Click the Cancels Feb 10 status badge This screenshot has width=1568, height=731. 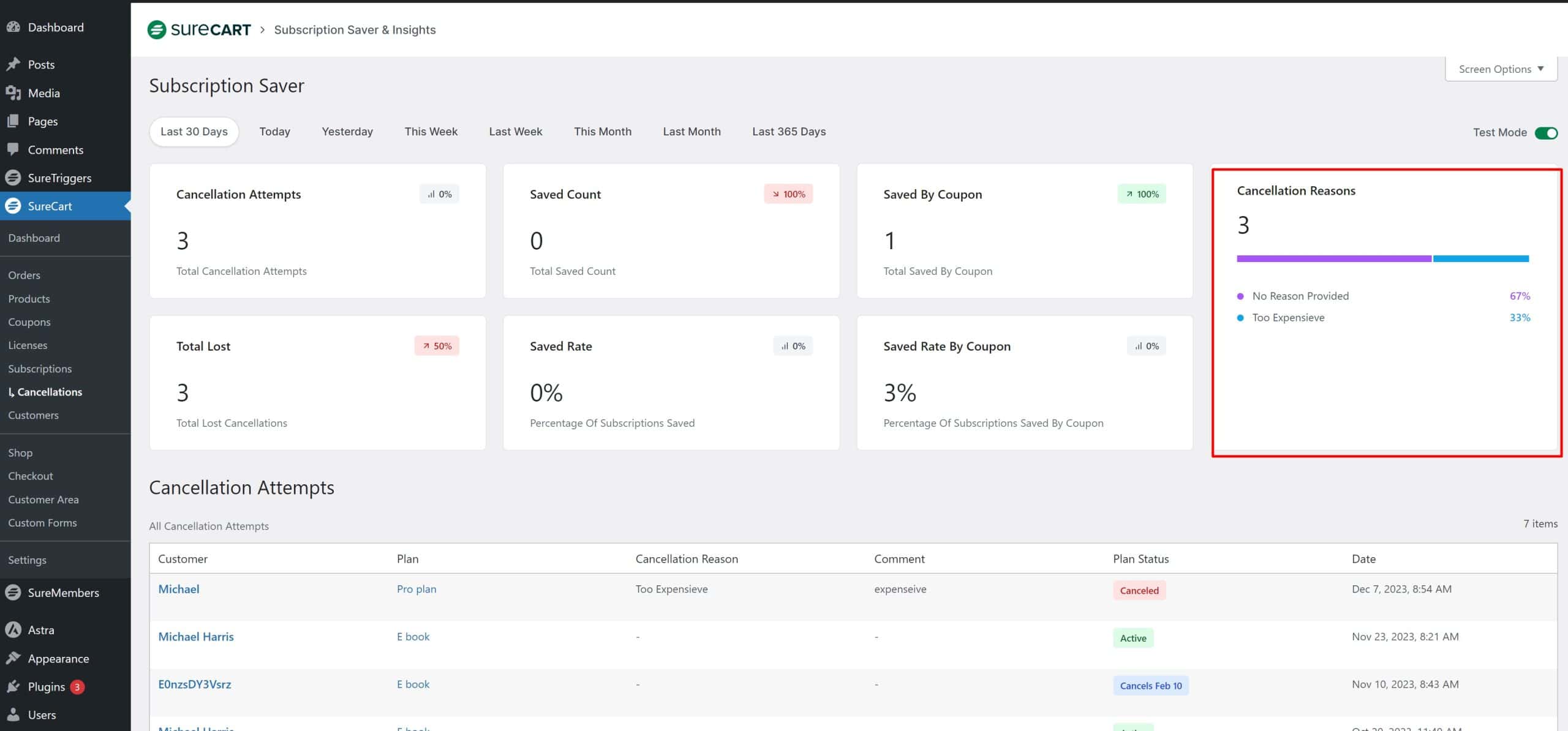tap(1150, 686)
